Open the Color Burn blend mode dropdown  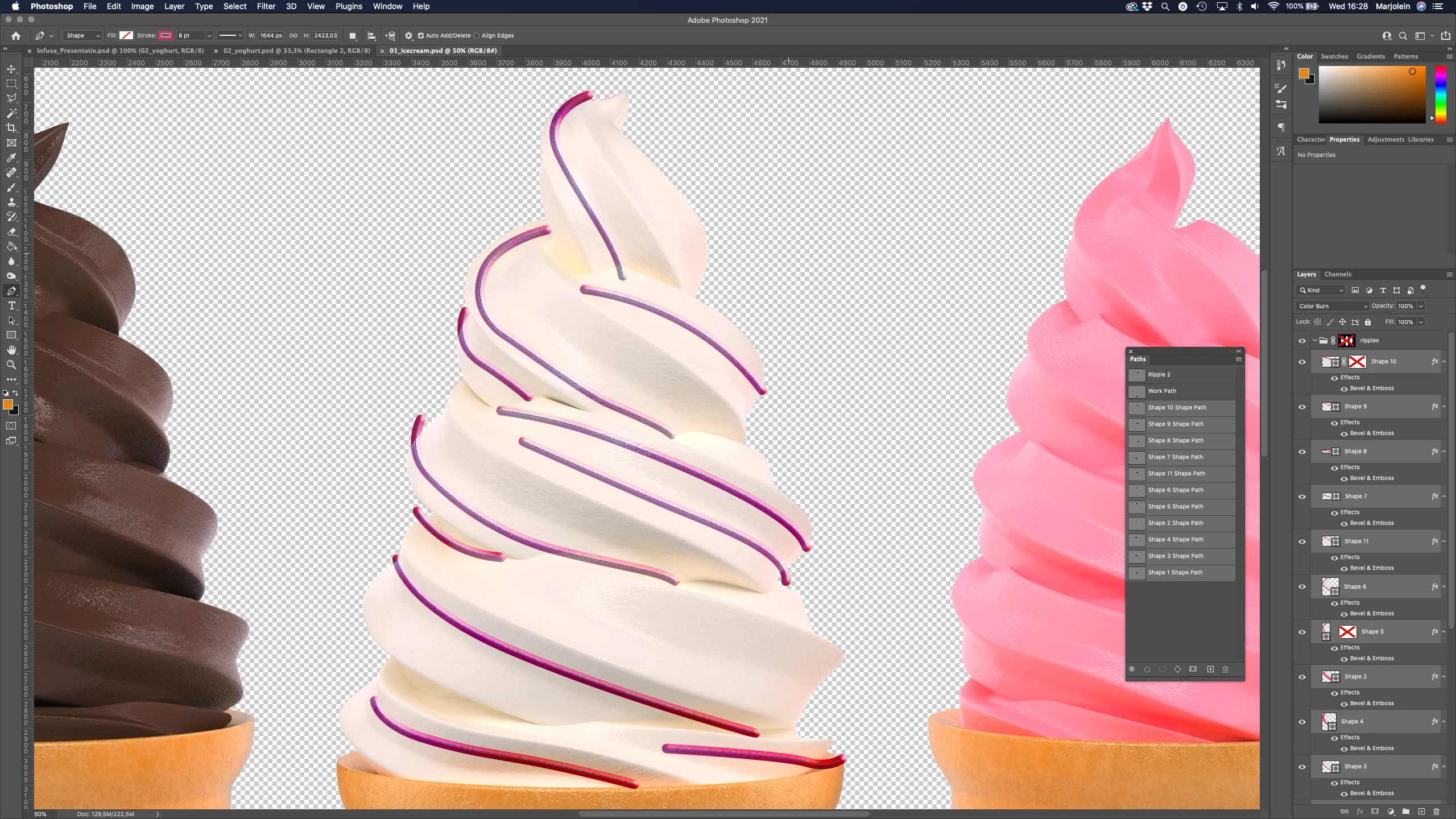click(1333, 306)
